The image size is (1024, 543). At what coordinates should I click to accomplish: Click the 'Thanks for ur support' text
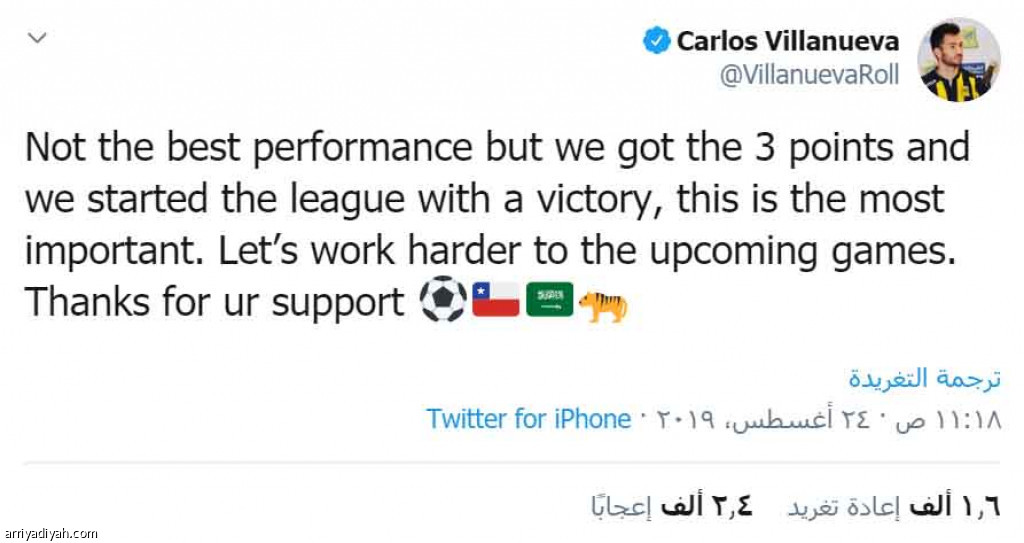(214, 301)
